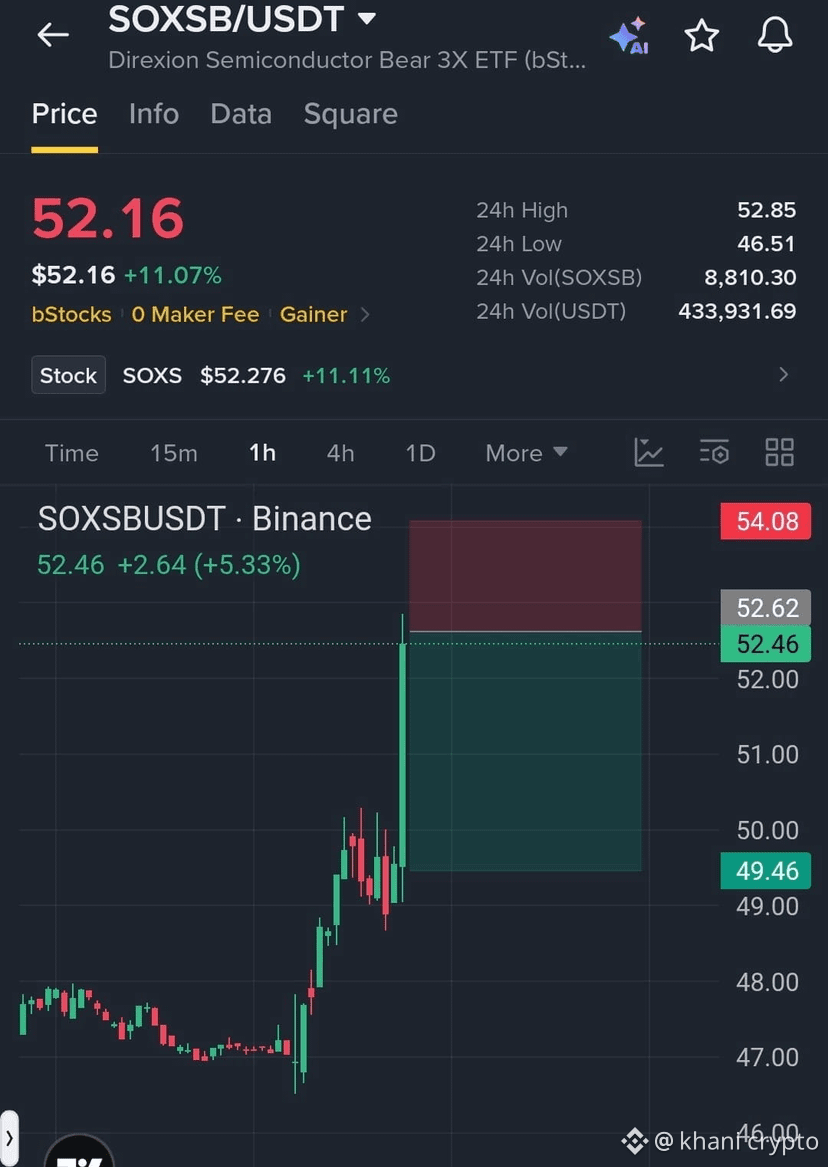Select the Time chart interval

[71, 453]
